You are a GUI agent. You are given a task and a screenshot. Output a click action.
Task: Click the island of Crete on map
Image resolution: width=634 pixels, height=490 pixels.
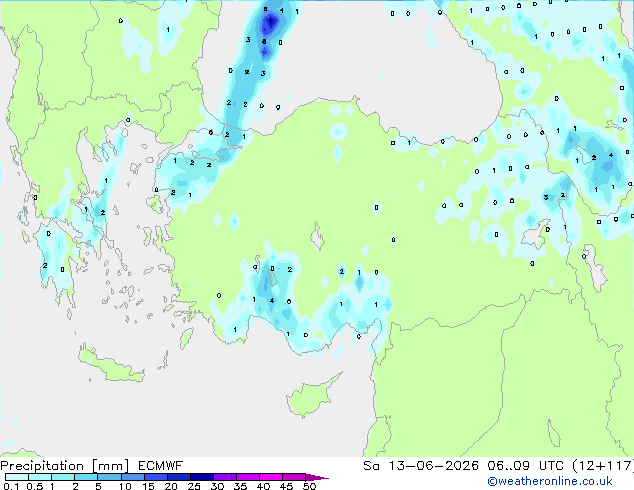[109, 364]
